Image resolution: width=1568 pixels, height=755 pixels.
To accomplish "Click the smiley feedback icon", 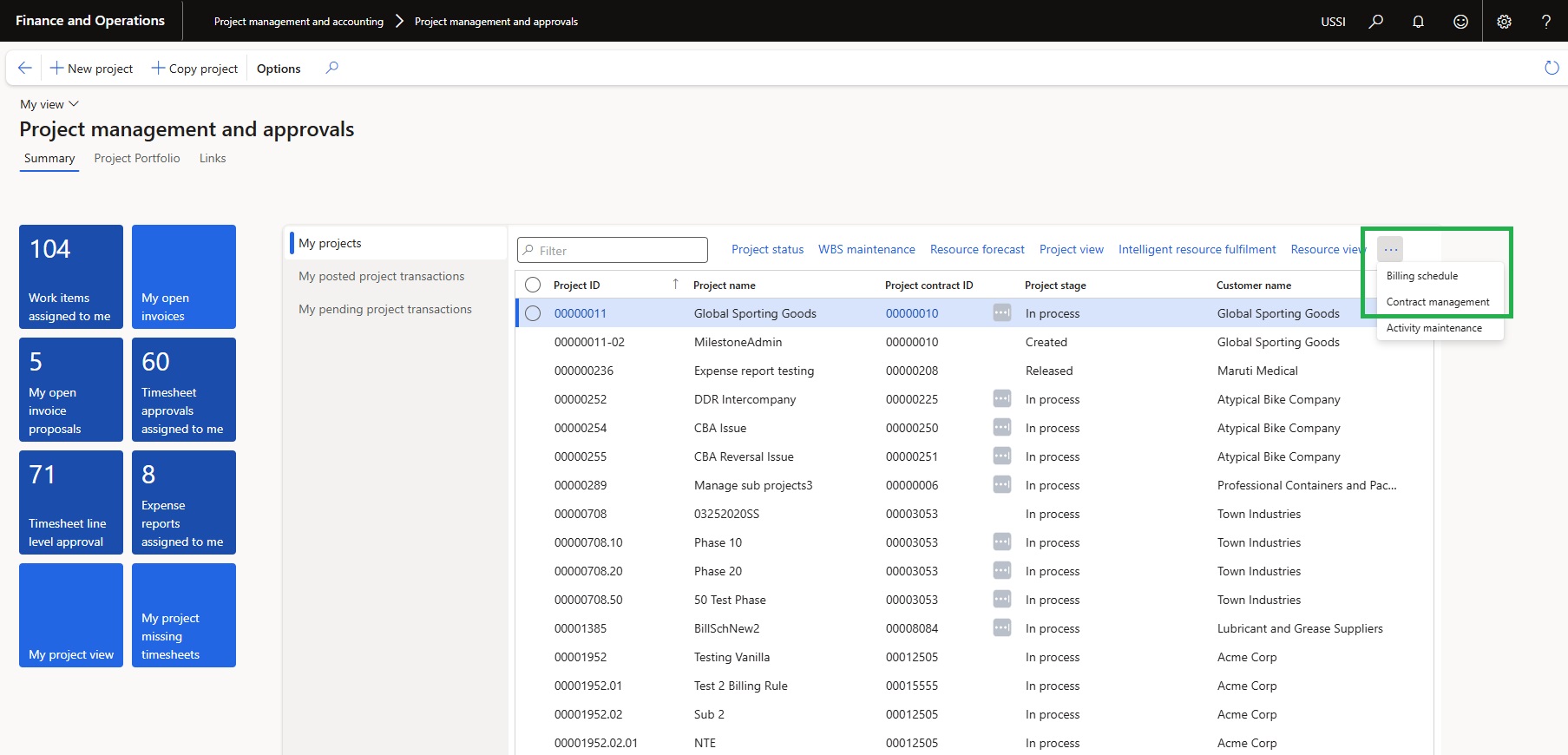I will point(1460,22).
